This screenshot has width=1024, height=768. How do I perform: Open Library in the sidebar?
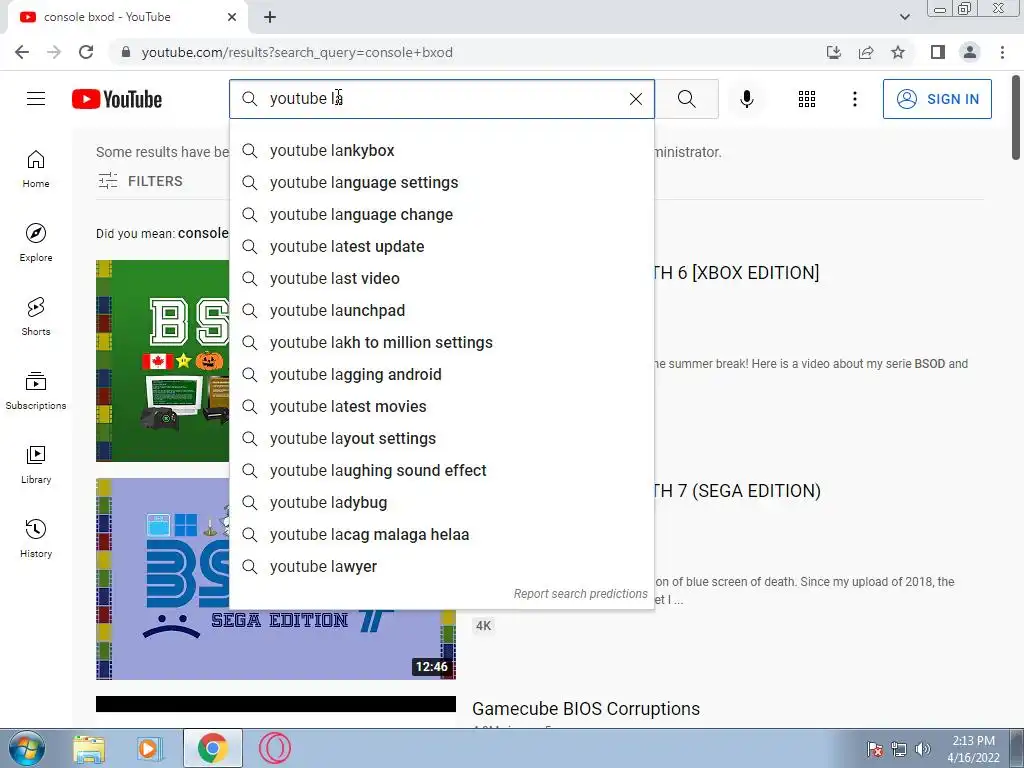point(36,464)
